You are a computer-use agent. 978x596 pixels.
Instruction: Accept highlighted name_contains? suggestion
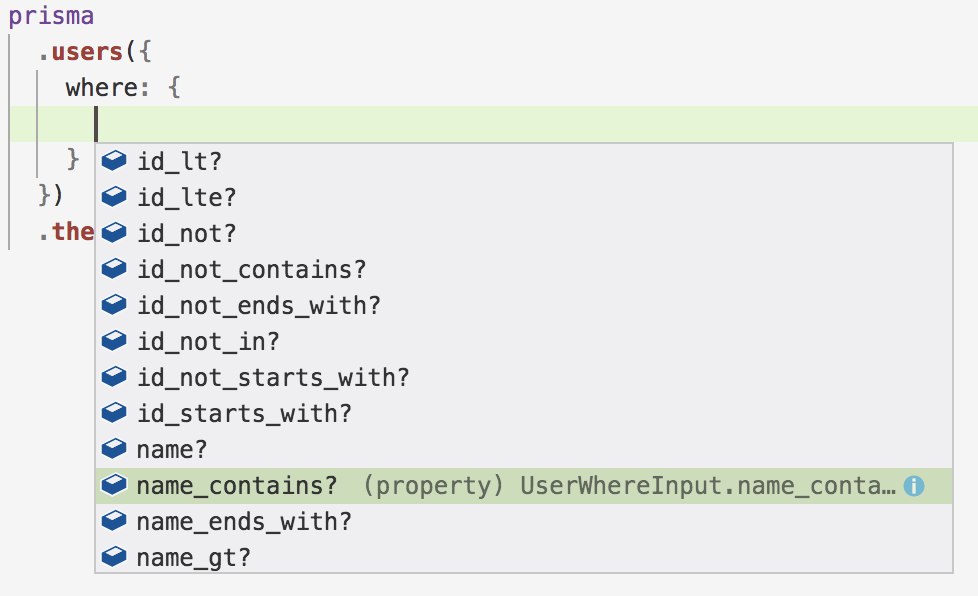[x=237, y=485]
